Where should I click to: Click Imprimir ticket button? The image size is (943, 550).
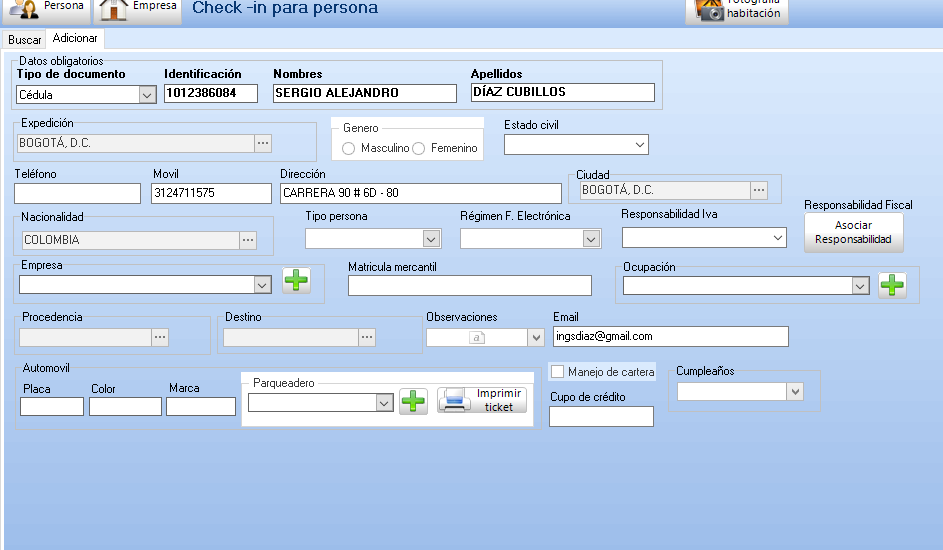coord(482,400)
